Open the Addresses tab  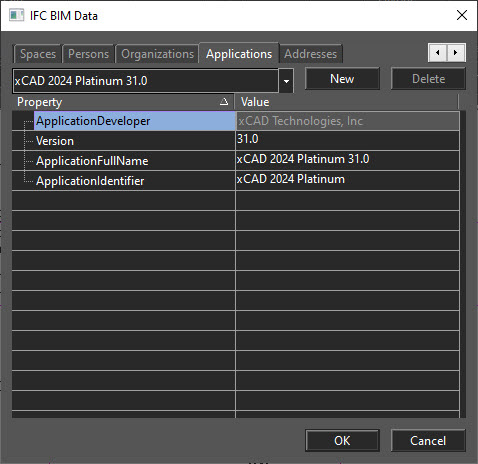(311, 54)
